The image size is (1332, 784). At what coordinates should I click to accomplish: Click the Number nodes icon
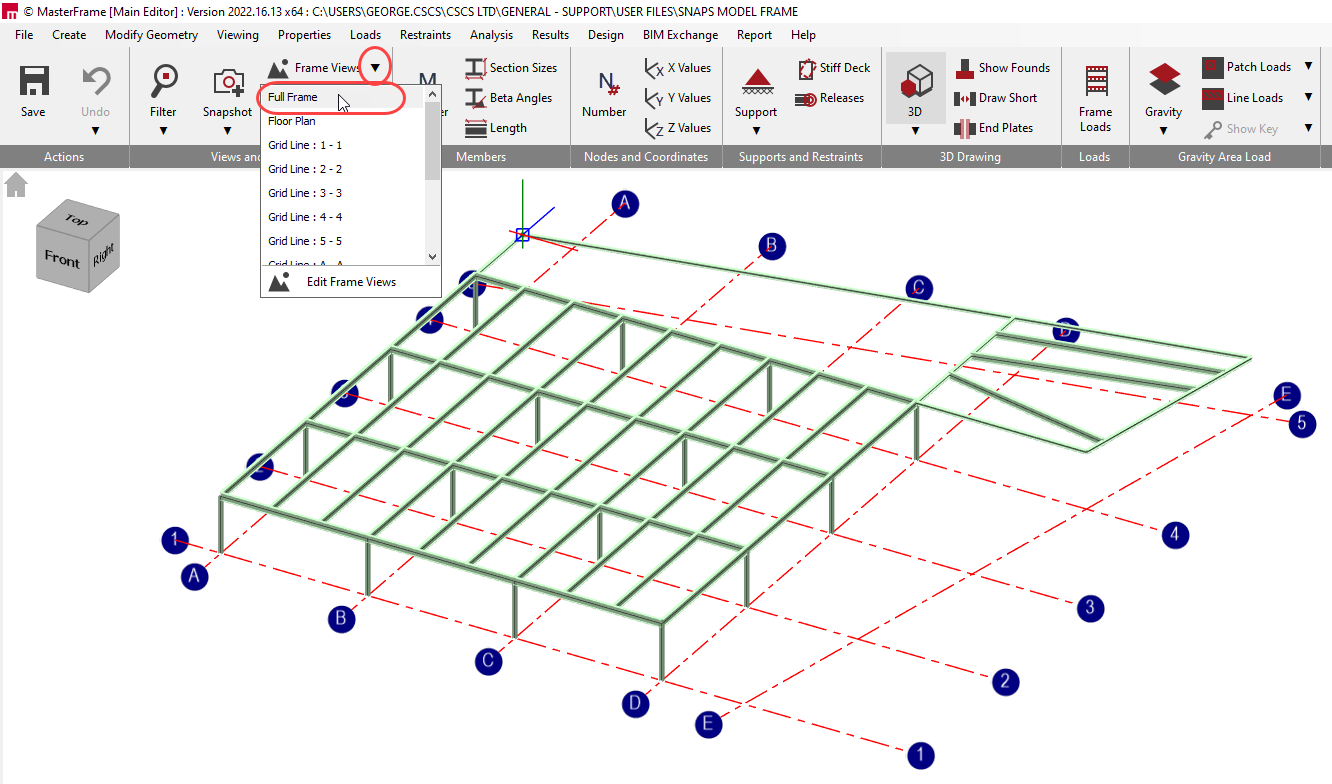point(604,84)
